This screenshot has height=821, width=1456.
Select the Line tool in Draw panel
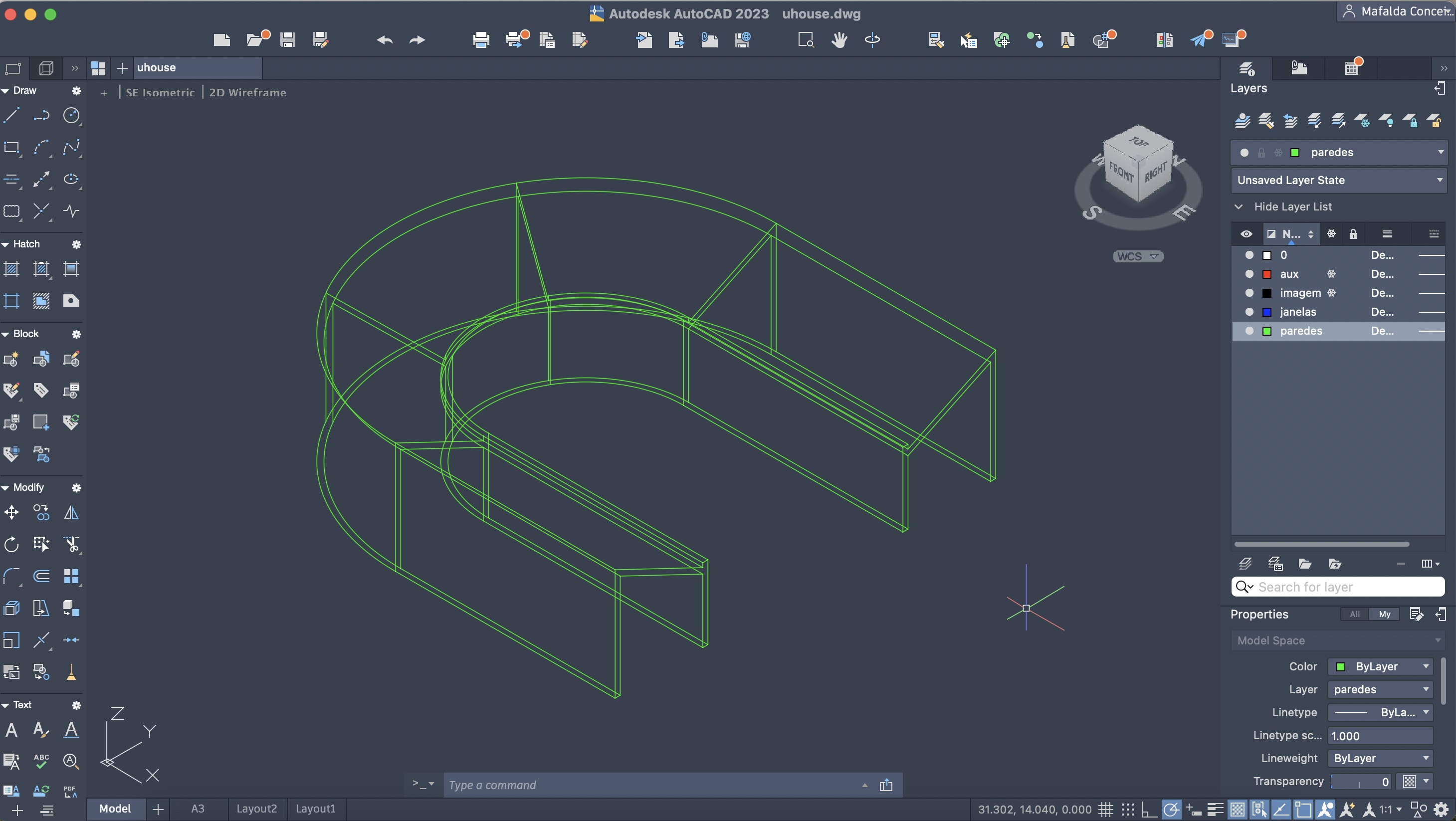[x=11, y=116]
